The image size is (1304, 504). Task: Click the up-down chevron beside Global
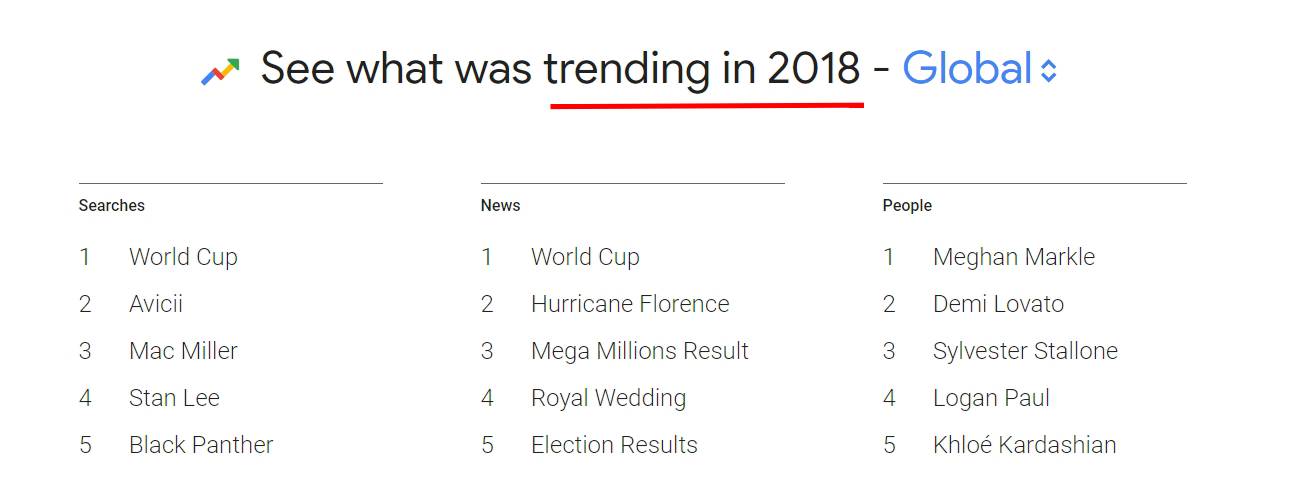pos(1048,71)
